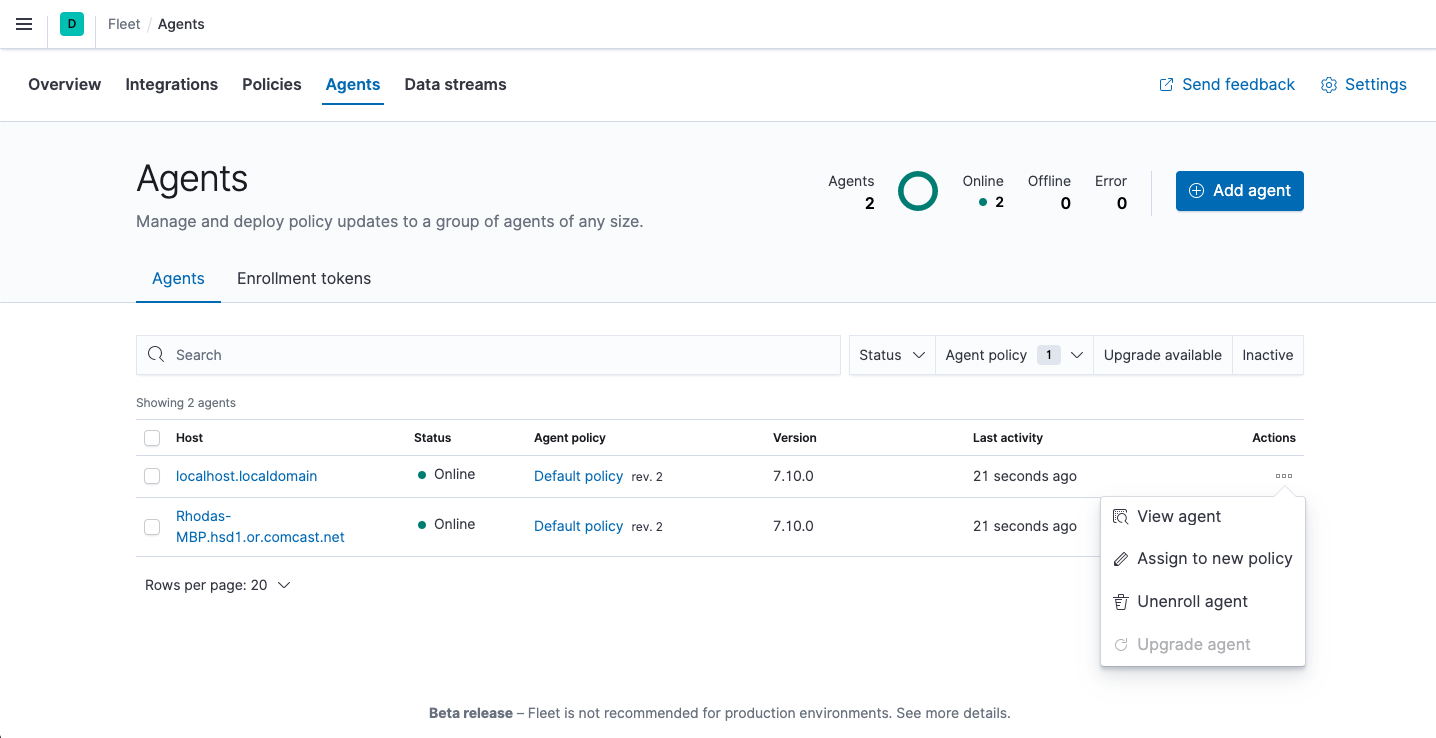Click the green D space avatar

tap(72, 24)
